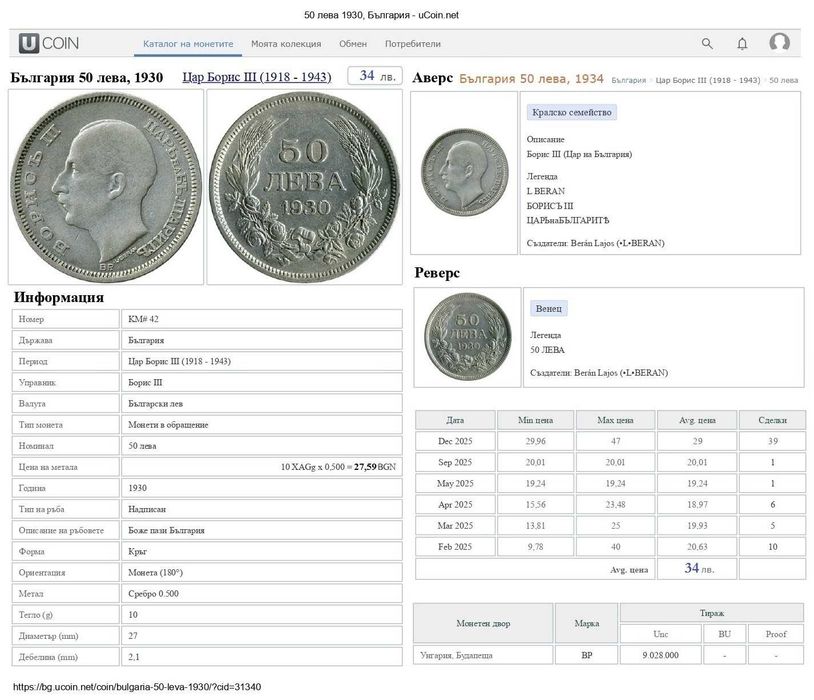Click the България 50 лева, 1934 title
The height and width of the screenshot is (700, 814).
coord(531,79)
